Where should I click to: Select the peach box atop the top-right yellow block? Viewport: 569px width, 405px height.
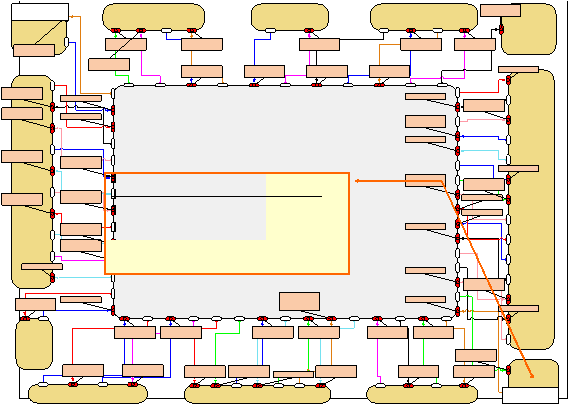[x=500, y=10]
